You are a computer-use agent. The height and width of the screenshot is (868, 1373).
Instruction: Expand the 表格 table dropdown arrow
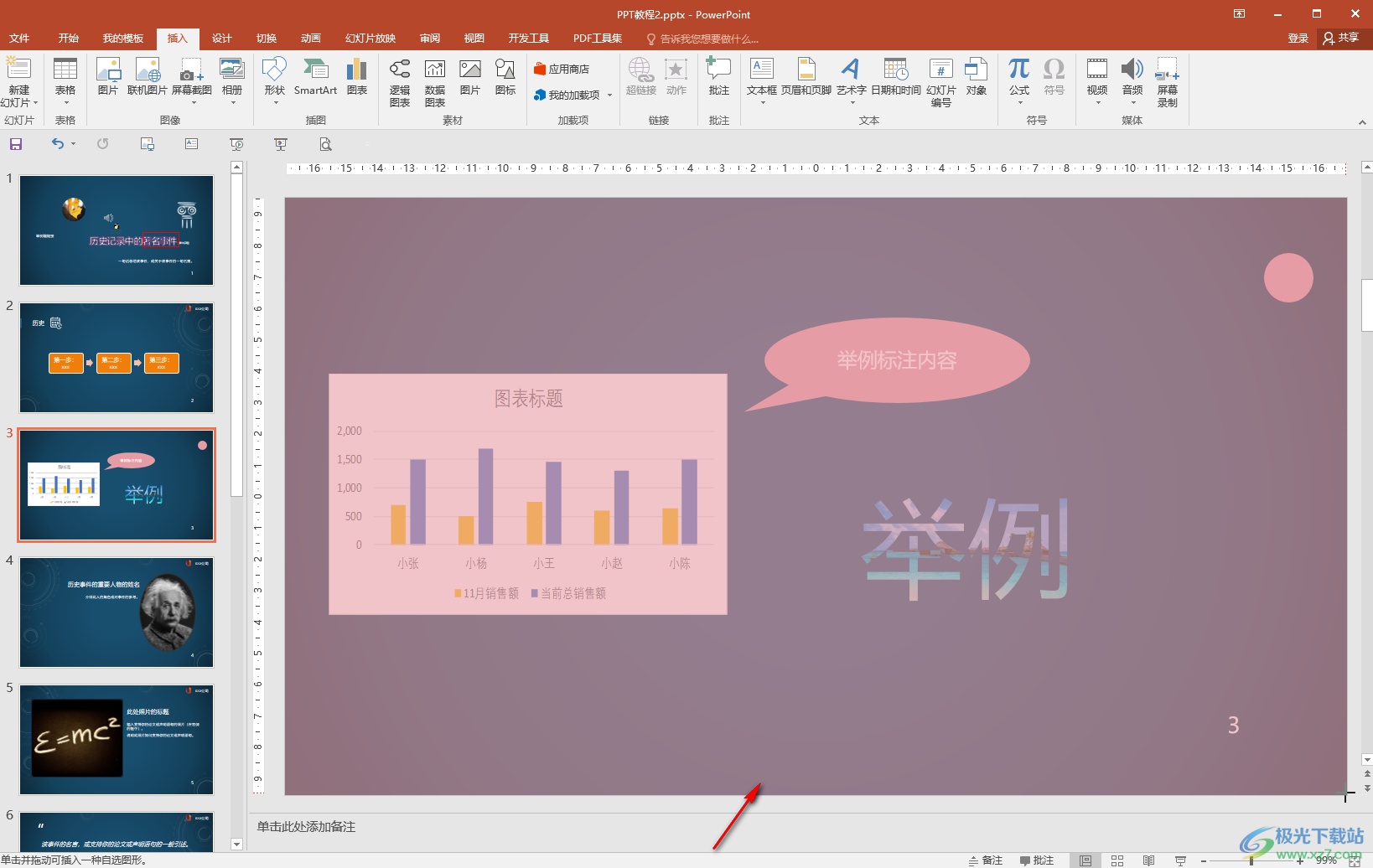[x=65, y=103]
